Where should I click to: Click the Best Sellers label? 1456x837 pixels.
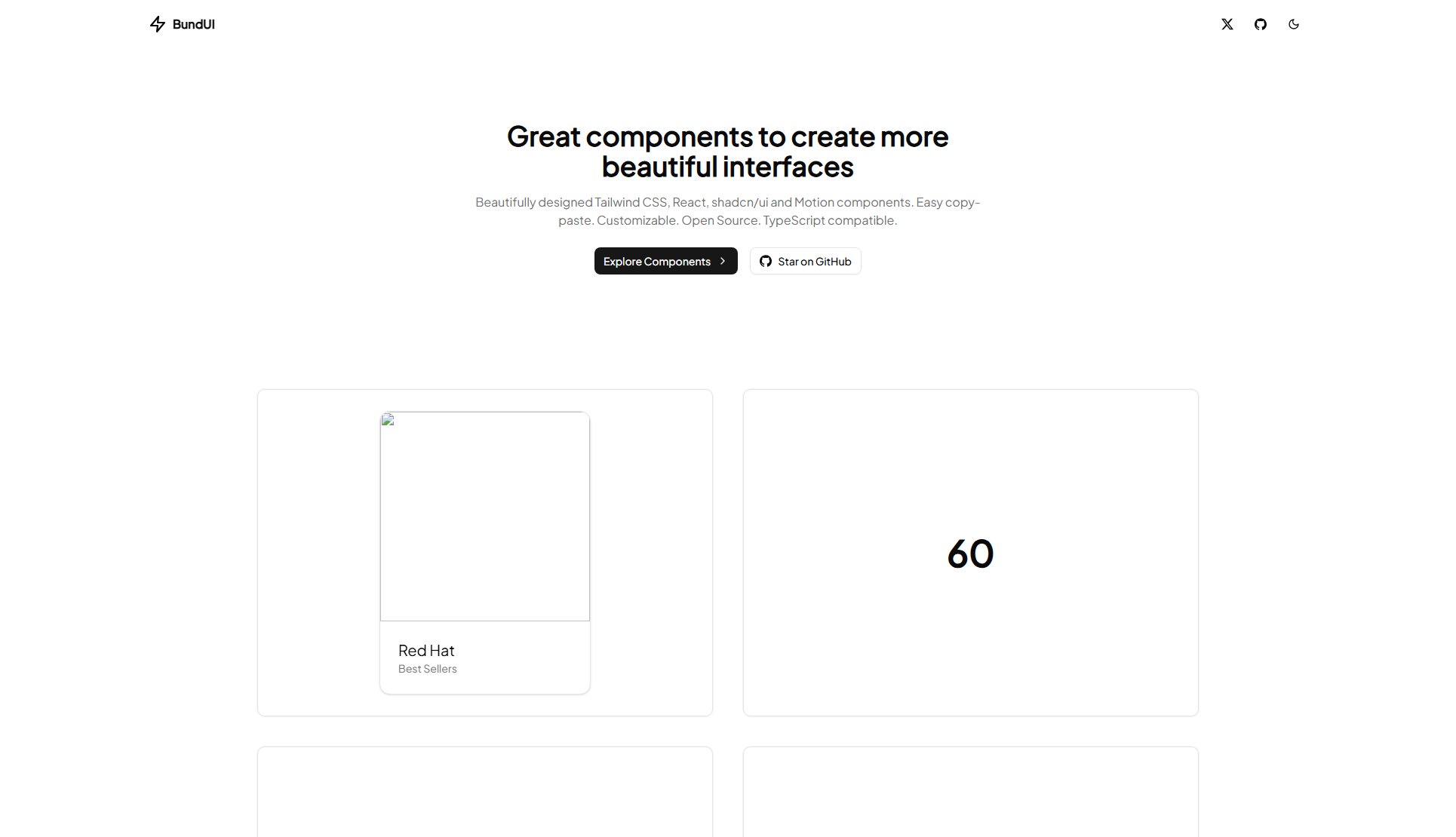427,668
